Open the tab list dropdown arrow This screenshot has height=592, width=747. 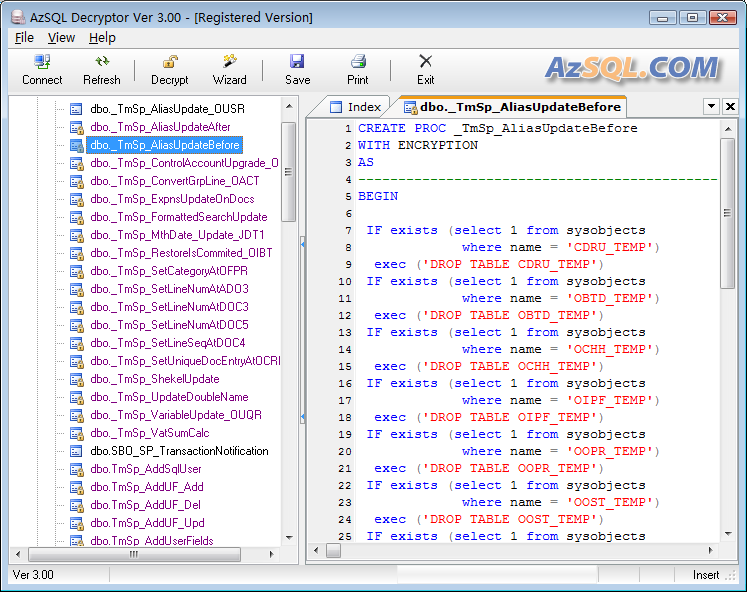(x=711, y=106)
